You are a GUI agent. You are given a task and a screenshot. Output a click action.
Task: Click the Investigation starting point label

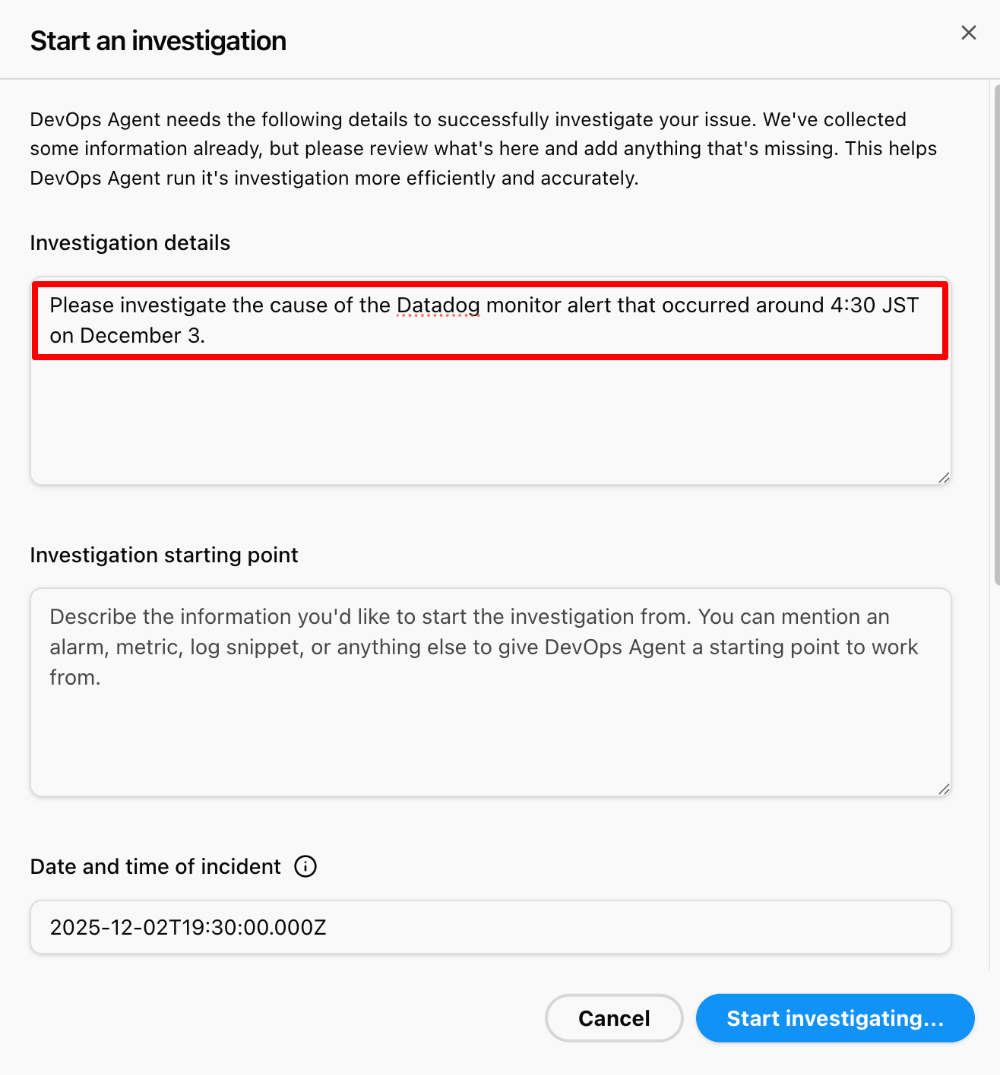(164, 555)
